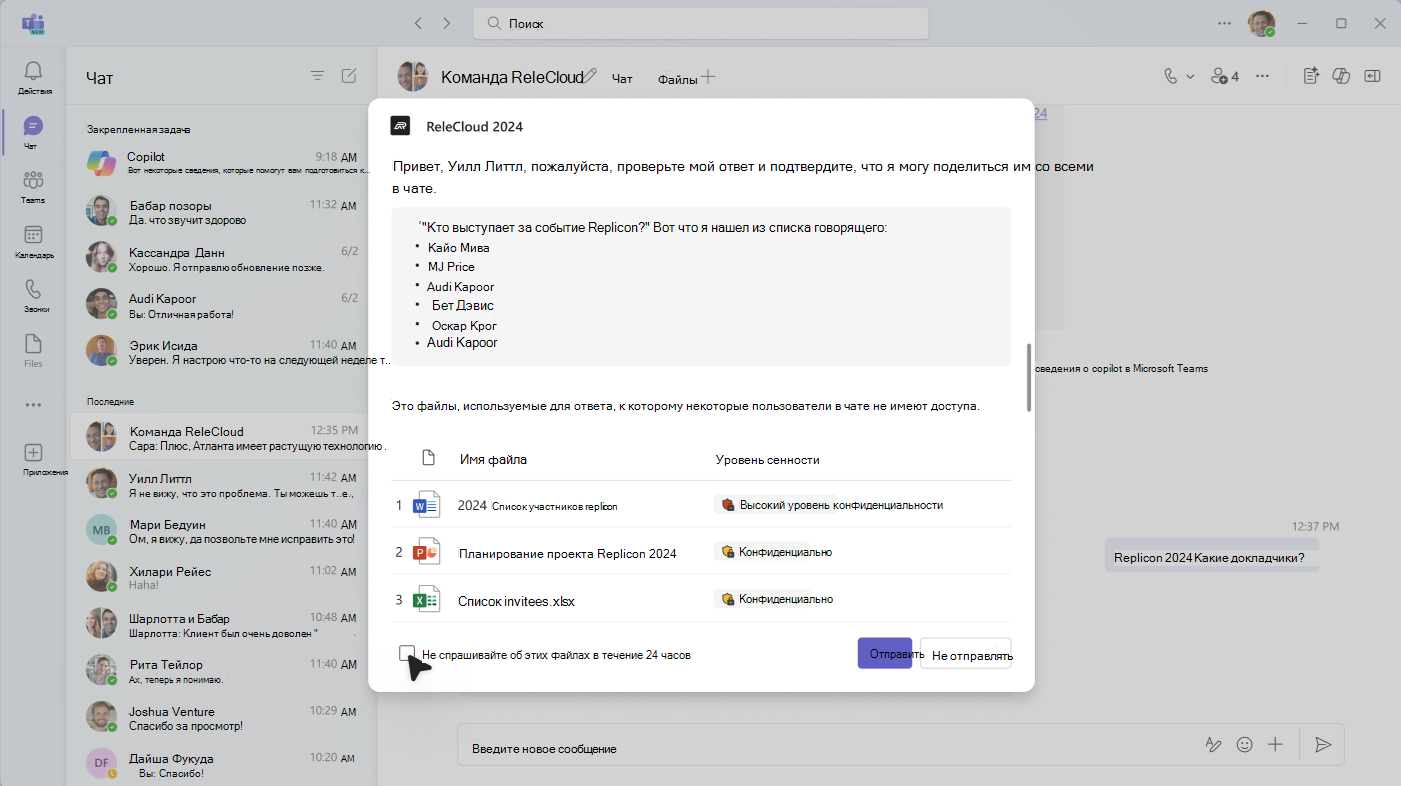Image resolution: width=1401 pixels, height=786 pixels.
Task: Open the meeting notes icon in header
Action: pyautogui.click(x=1312, y=76)
